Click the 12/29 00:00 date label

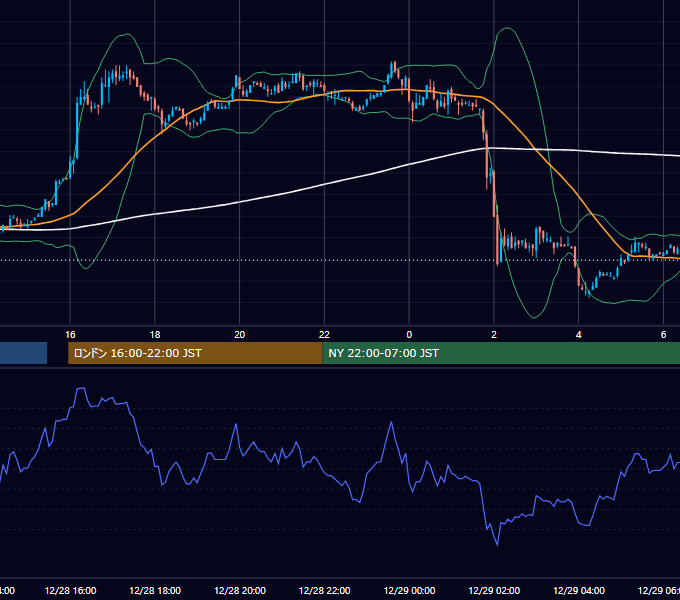click(x=409, y=590)
